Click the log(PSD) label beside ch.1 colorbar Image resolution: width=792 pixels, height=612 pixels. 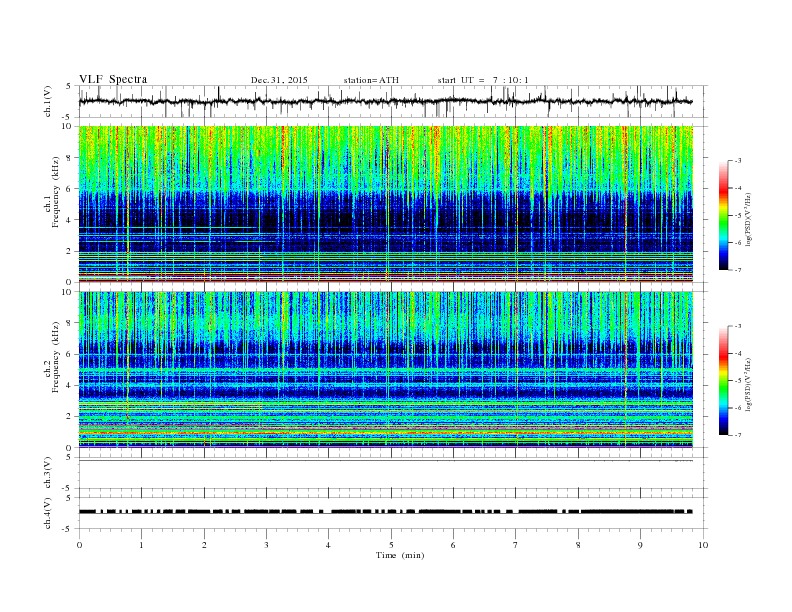(x=748, y=219)
